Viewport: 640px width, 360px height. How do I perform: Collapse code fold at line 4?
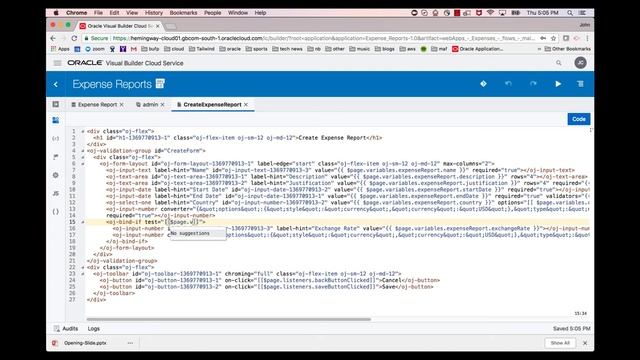click(82, 151)
